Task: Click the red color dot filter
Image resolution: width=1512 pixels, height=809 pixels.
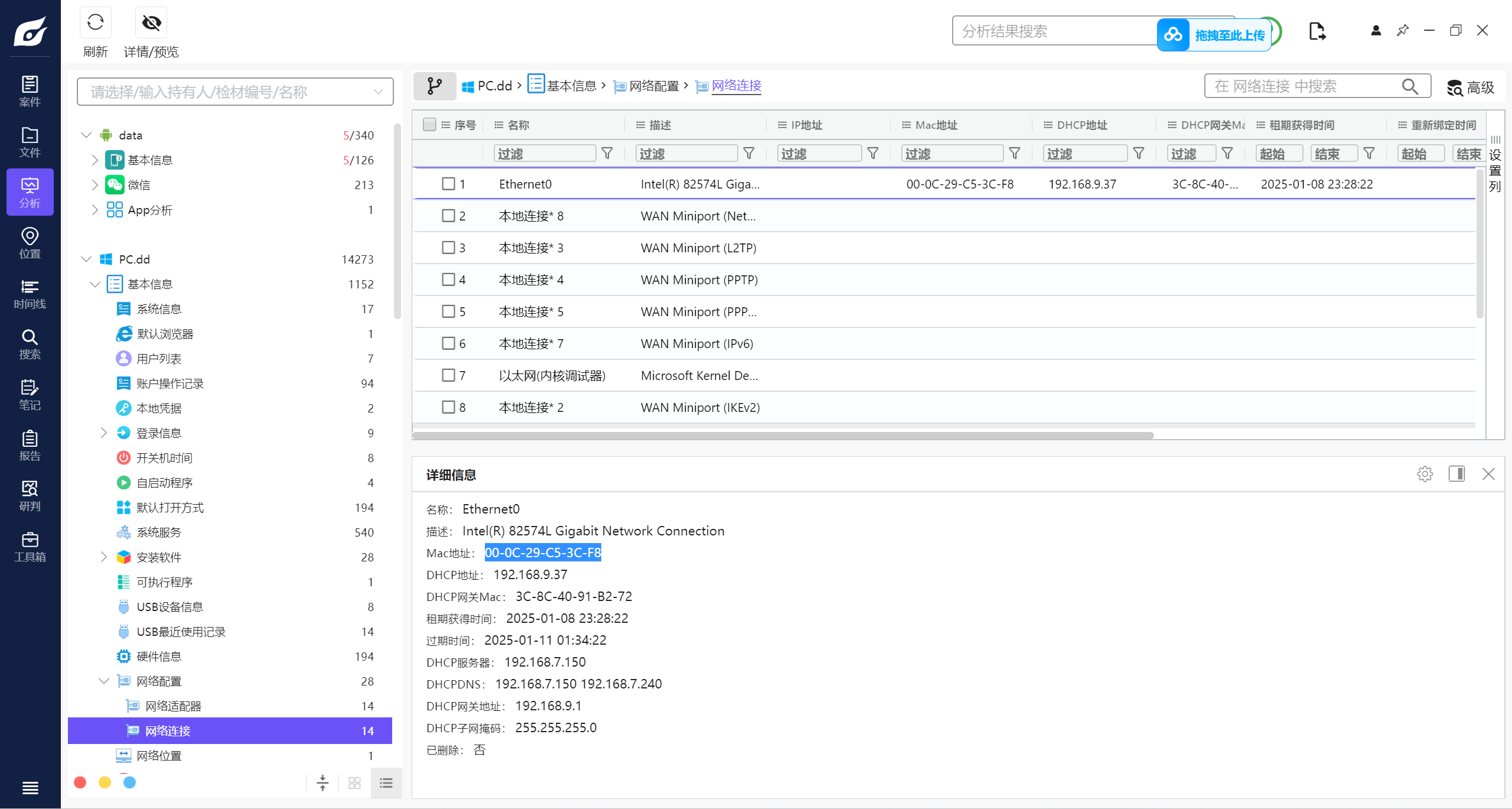Action: (80, 782)
